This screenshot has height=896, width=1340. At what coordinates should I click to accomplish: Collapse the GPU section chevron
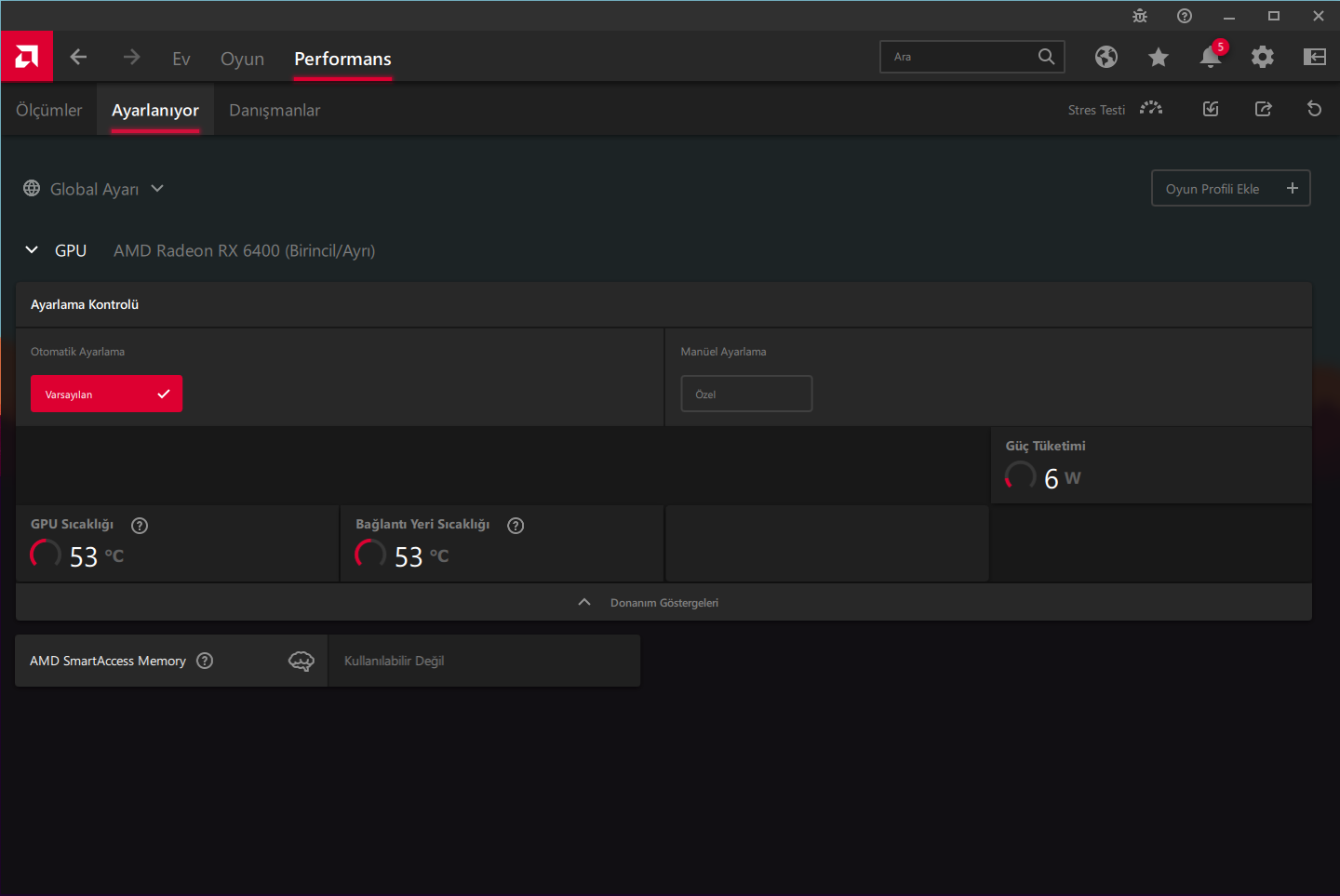pyautogui.click(x=32, y=250)
